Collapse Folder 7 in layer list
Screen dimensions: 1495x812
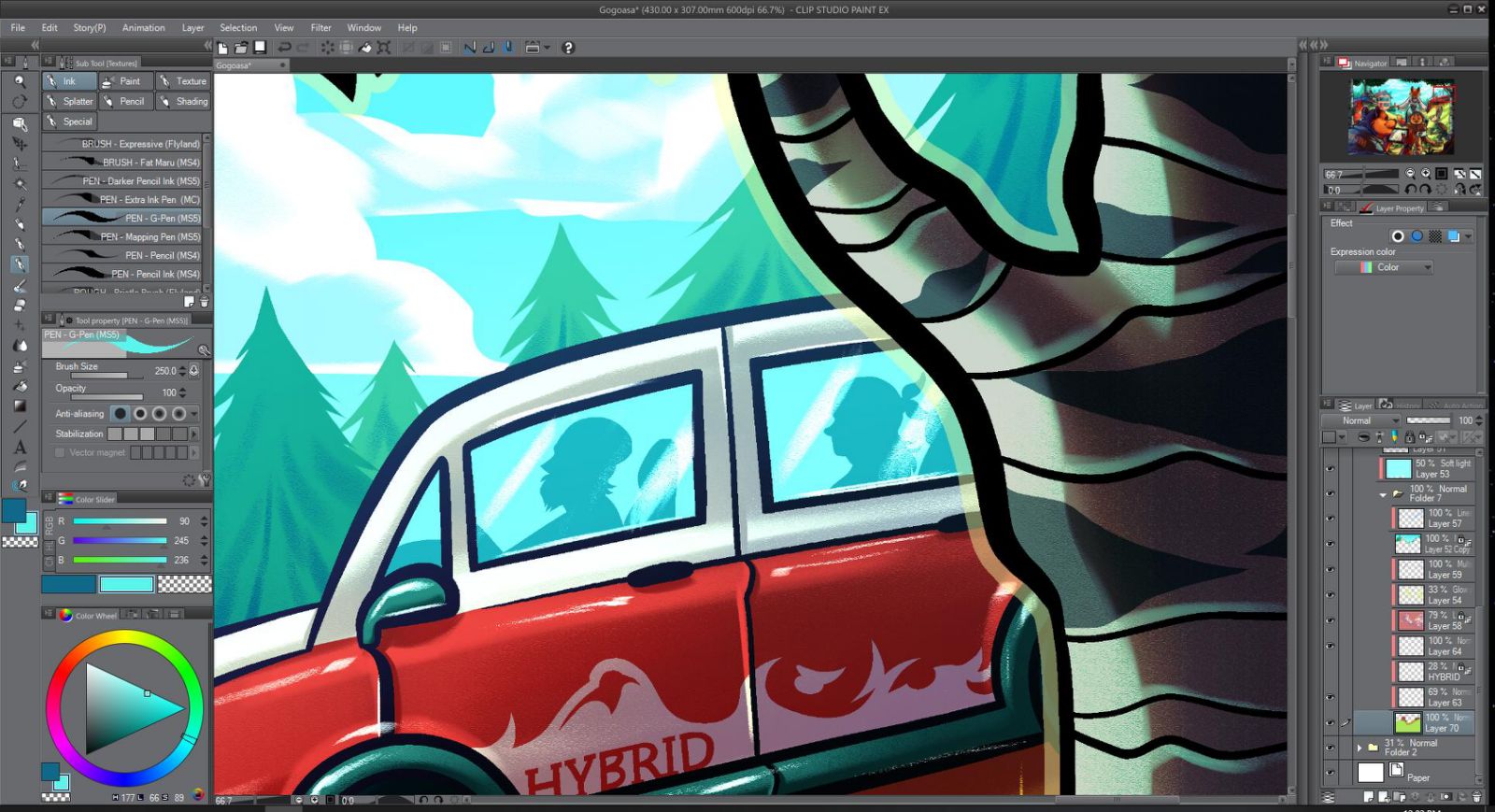click(1383, 494)
